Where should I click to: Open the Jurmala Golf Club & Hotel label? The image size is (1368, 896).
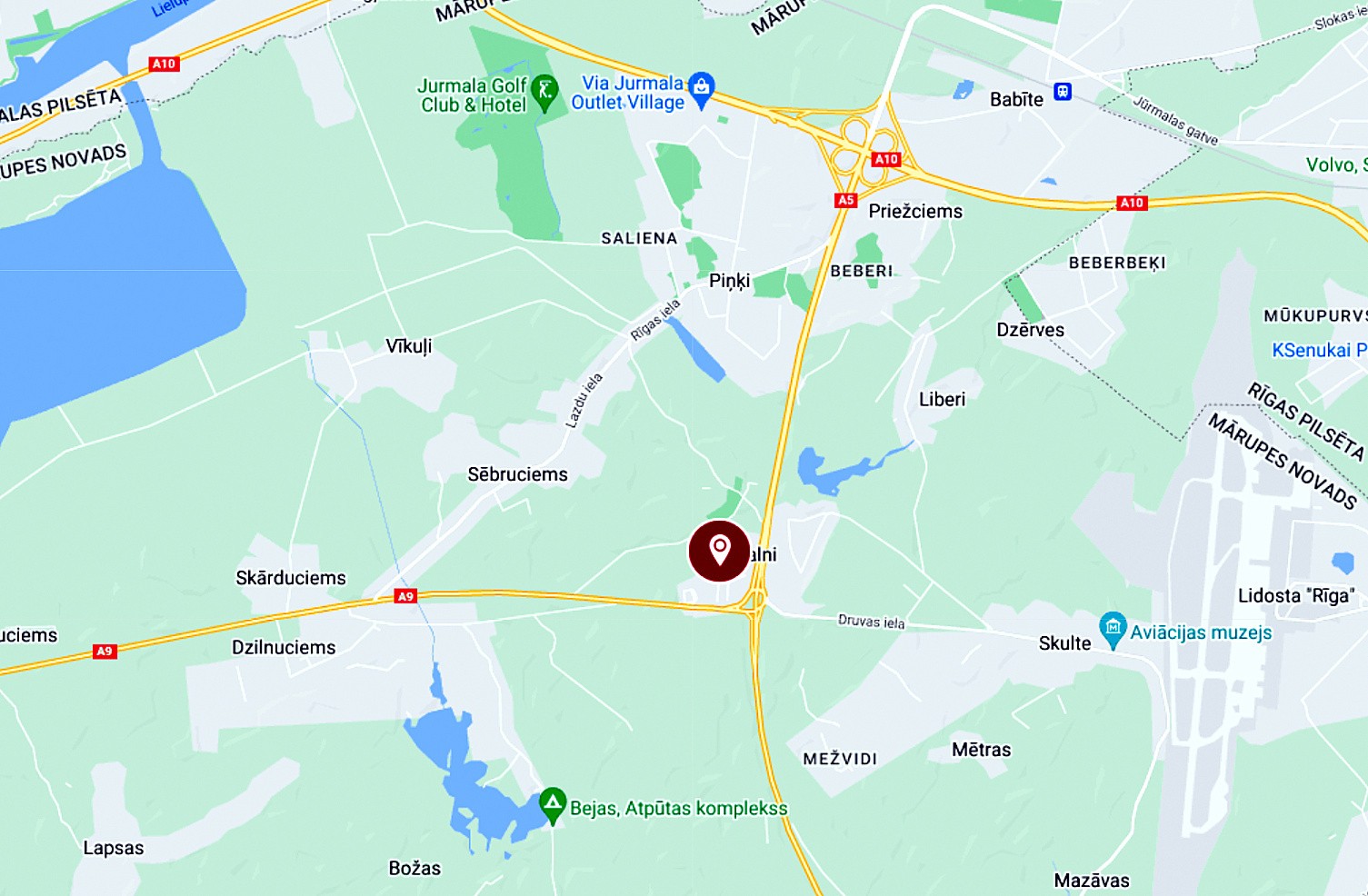tap(473, 95)
